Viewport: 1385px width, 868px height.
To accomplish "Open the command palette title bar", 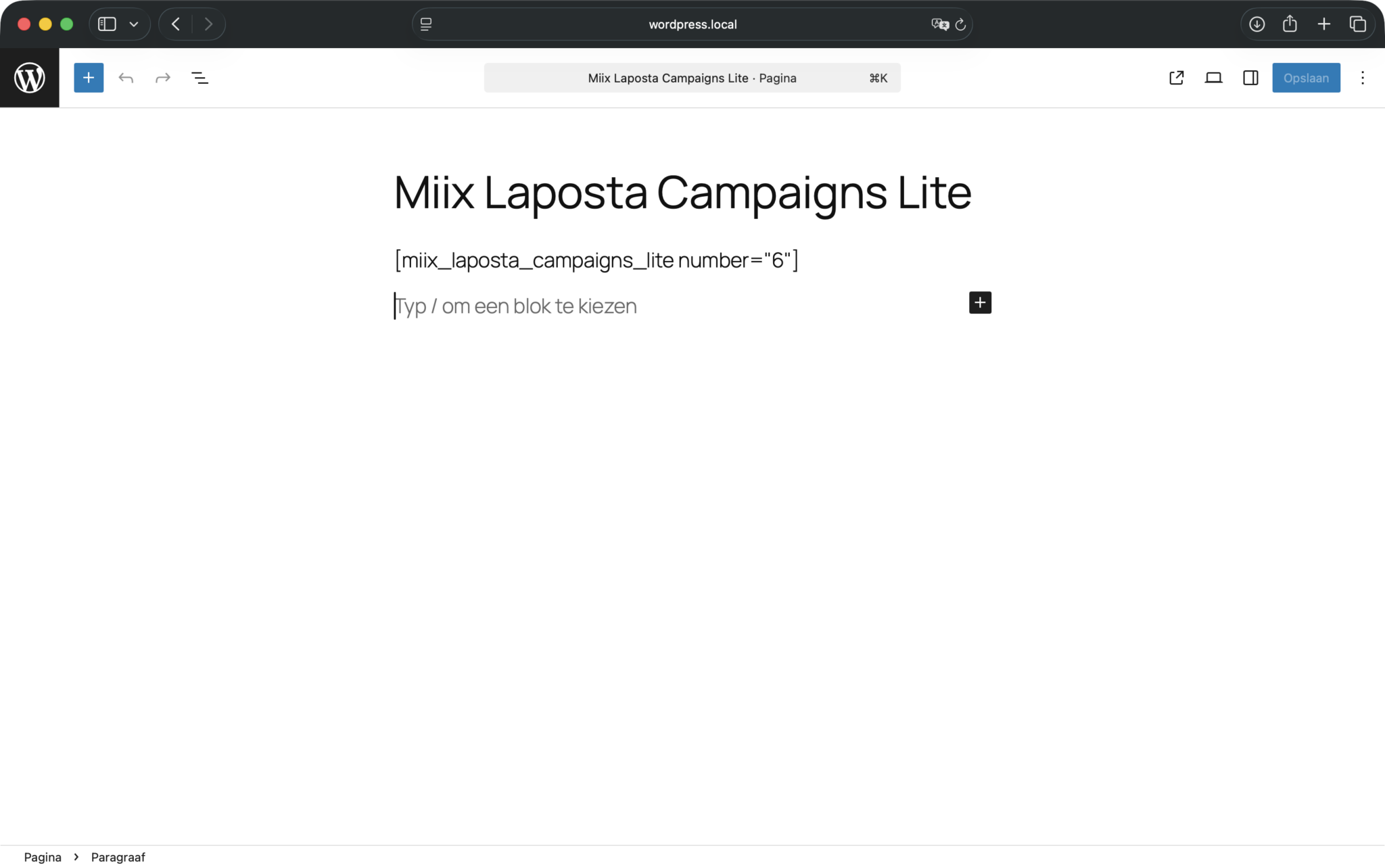I will [x=692, y=78].
